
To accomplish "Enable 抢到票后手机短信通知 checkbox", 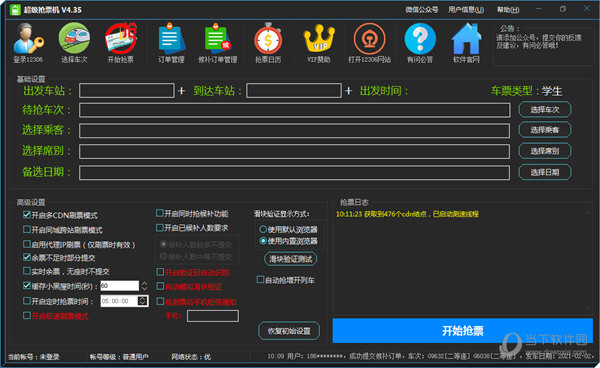I will click(160, 301).
